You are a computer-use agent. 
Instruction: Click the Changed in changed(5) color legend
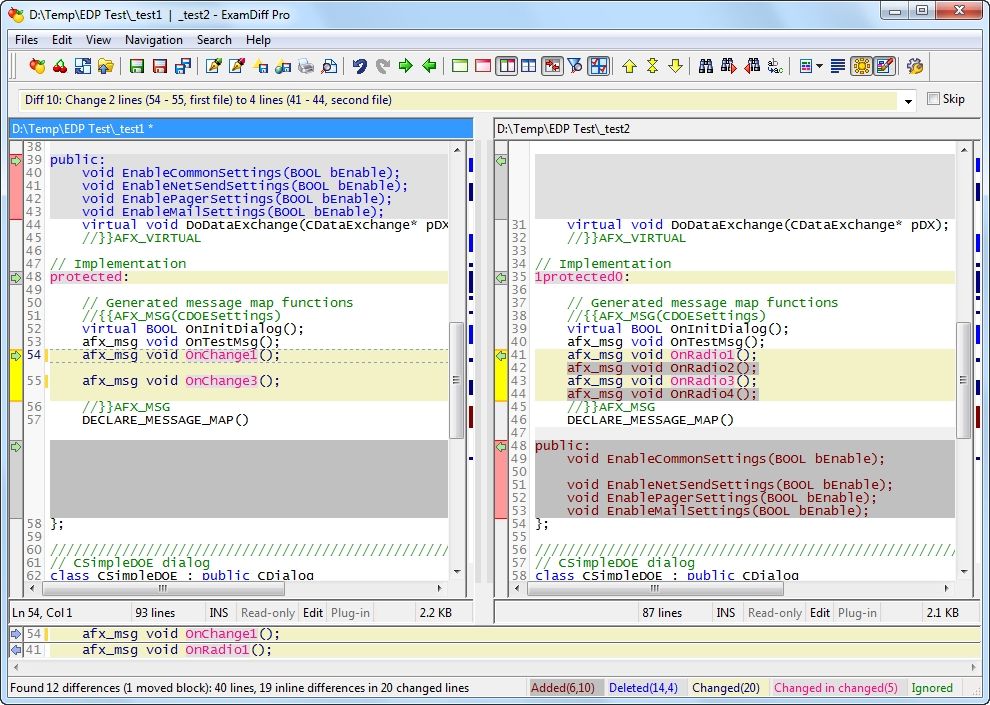[x=836, y=688]
